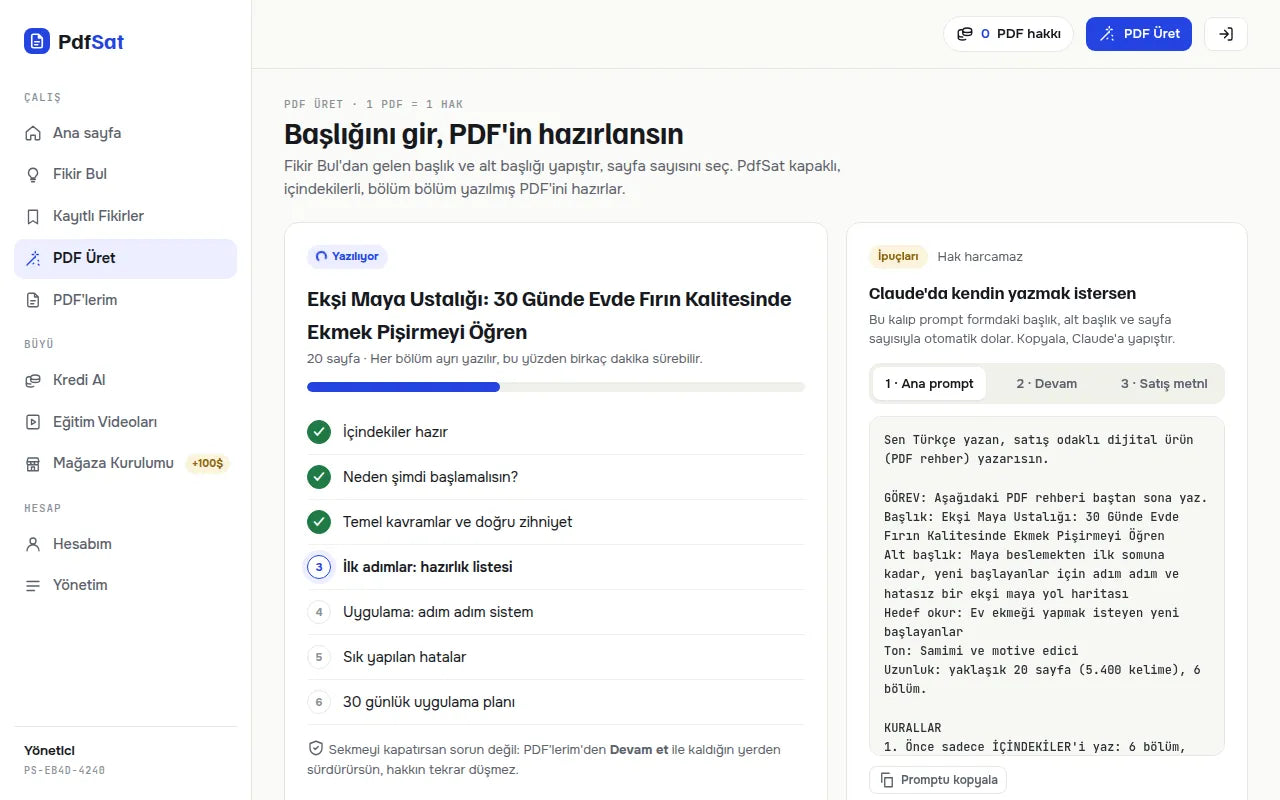
Task: Click the 30 günlük uygulama planı row
Action: point(555,702)
